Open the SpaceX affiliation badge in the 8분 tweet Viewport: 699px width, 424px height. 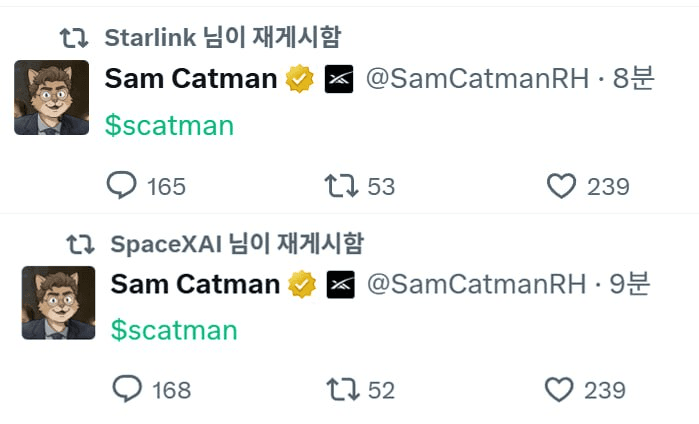click(x=339, y=79)
